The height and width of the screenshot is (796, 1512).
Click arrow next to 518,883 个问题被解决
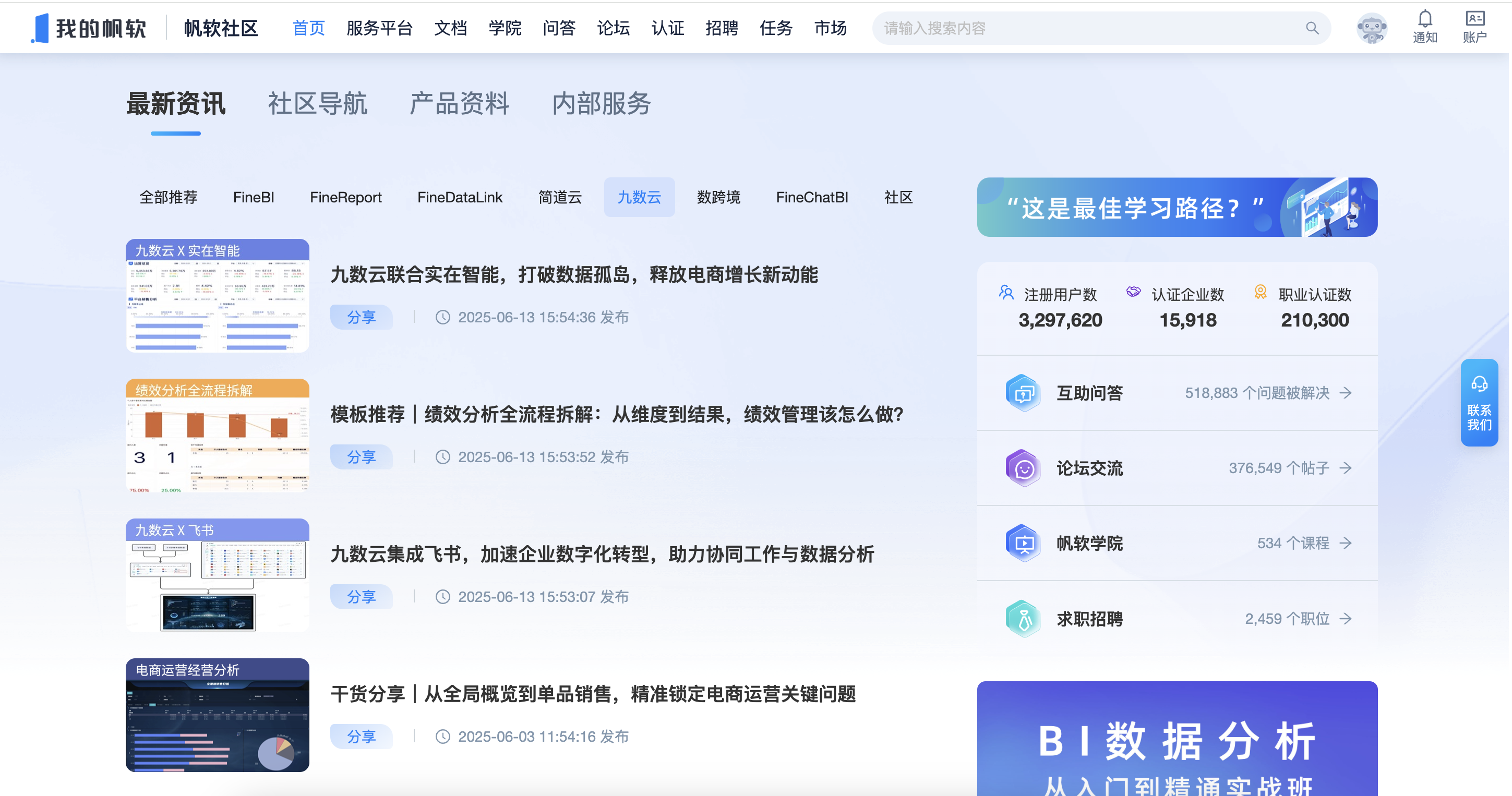[1346, 393]
